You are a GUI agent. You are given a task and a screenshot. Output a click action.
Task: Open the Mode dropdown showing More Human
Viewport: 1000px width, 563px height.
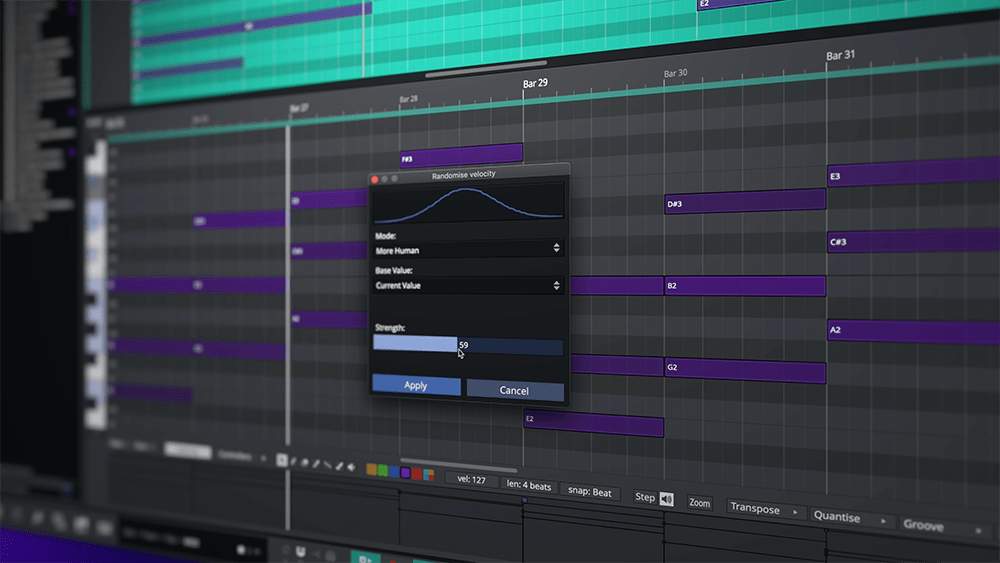467,249
